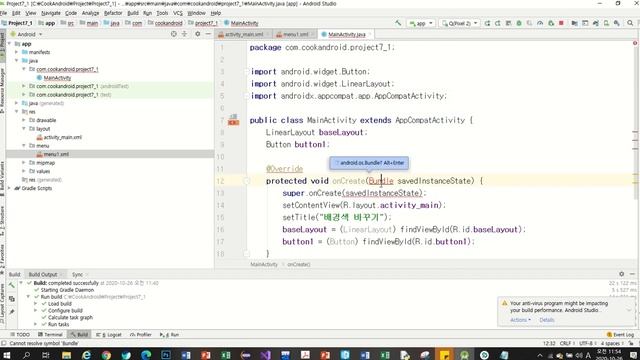Click the Windows Start button
The width and height of the screenshot is (640, 360).
[x=7, y=355]
